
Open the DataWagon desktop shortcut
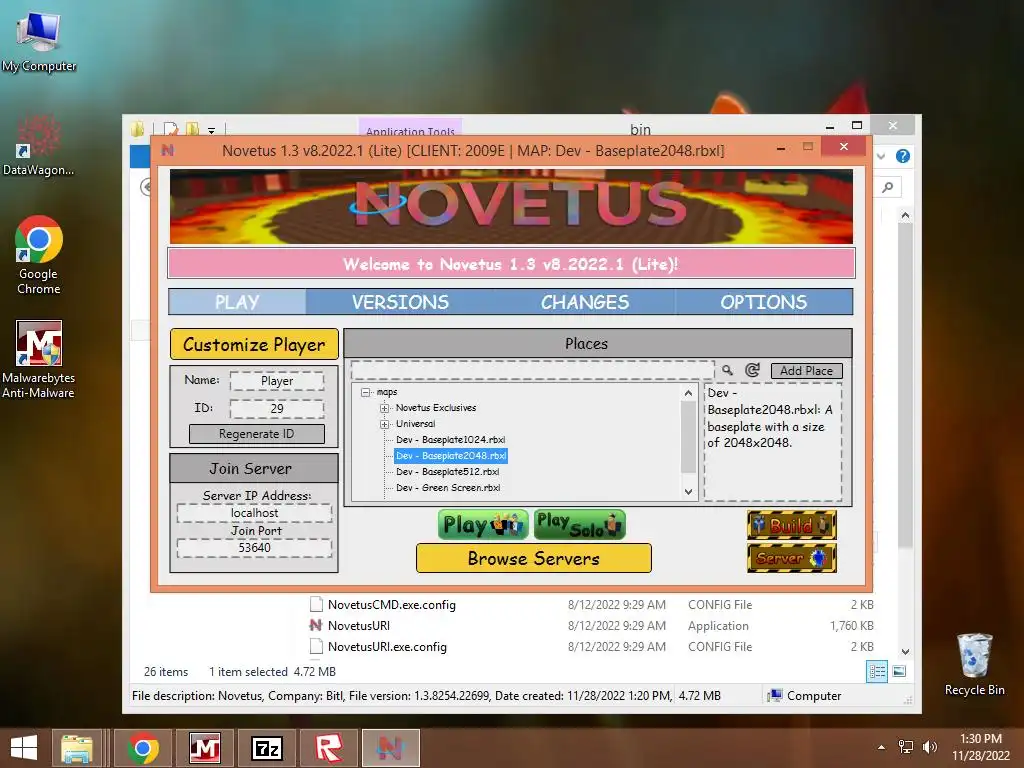tap(38, 145)
